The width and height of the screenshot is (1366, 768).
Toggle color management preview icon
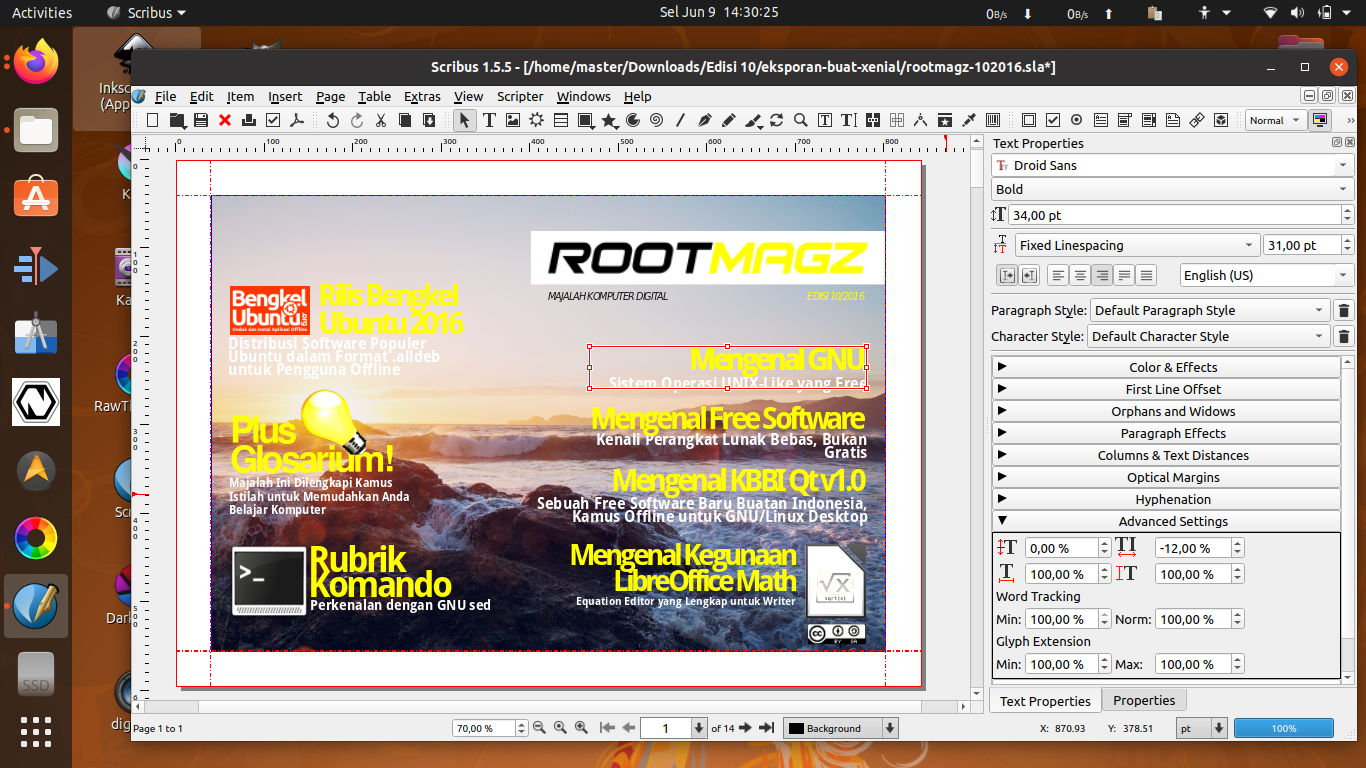coord(1321,120)
